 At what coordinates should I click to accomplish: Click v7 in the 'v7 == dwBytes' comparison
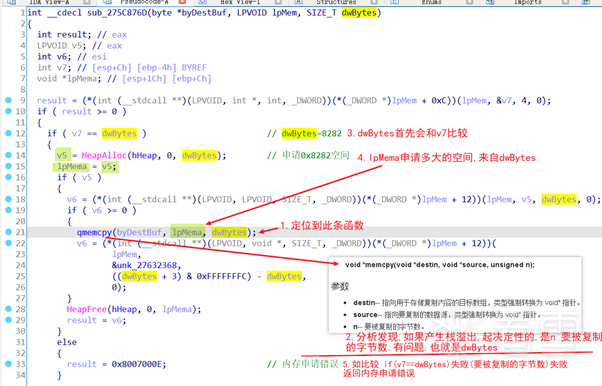(x=77, y=133)
